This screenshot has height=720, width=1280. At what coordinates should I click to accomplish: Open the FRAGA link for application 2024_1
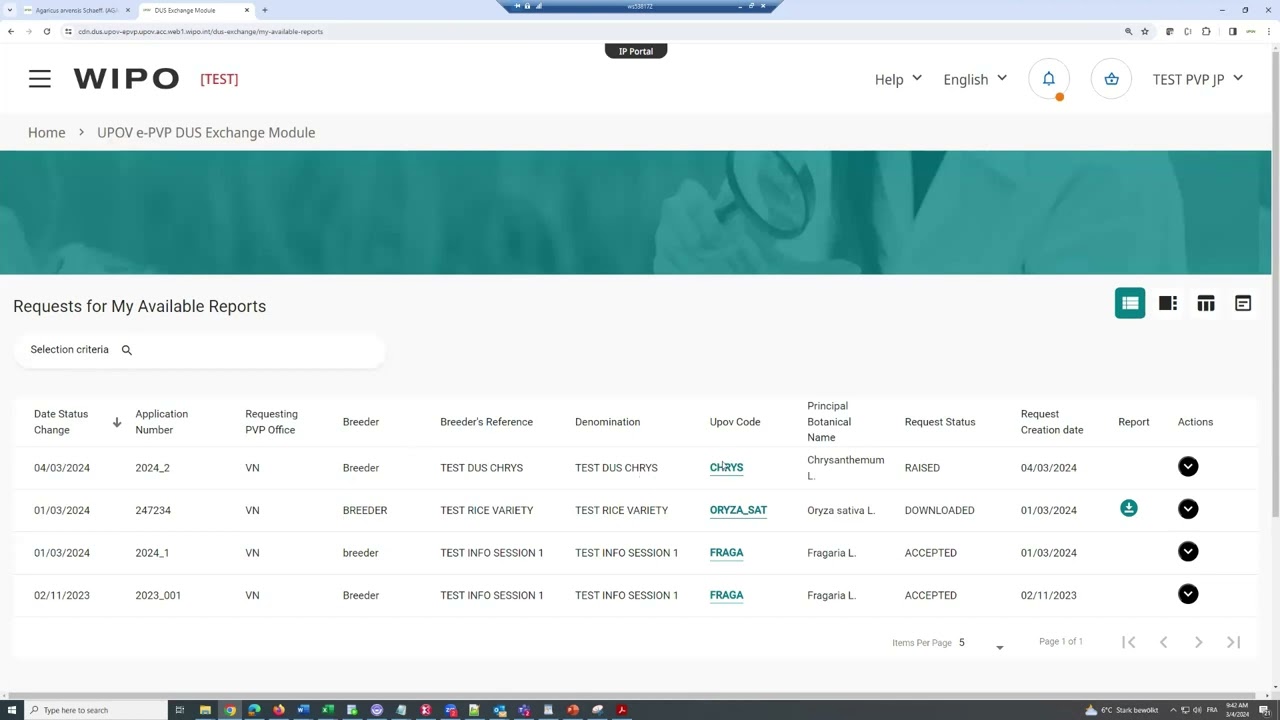click(726, 553)
